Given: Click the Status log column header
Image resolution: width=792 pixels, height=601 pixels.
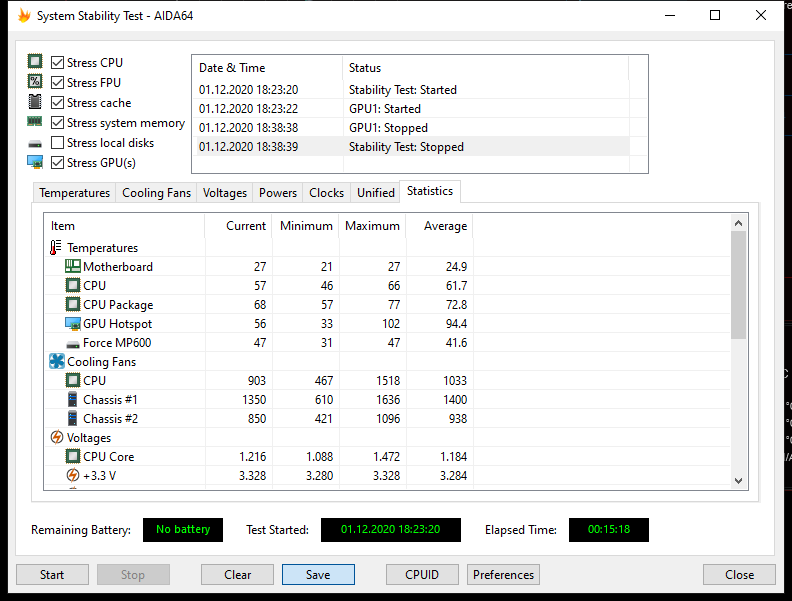Looking at the screenshot, I should (x=486, y=68).
